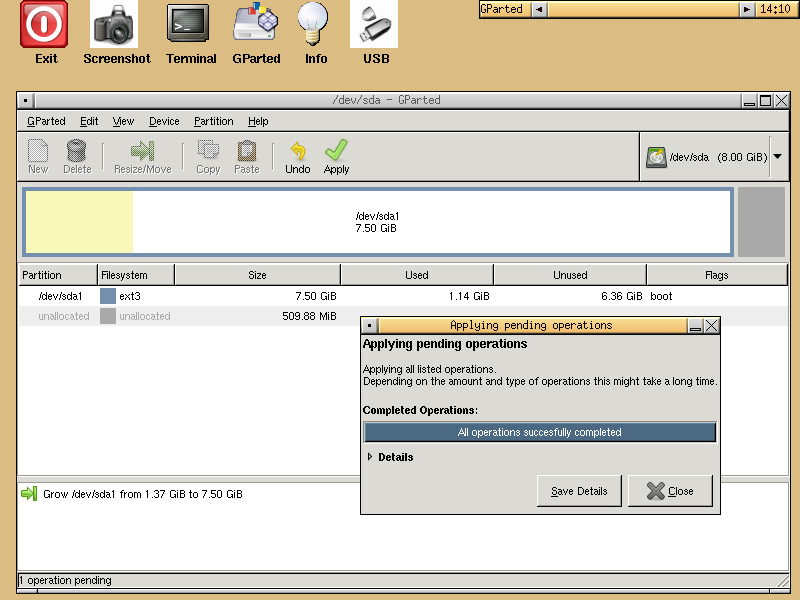800x600 pixels.
Task: Click the Paste toolbar icon
Action: (x=247, y=157)
